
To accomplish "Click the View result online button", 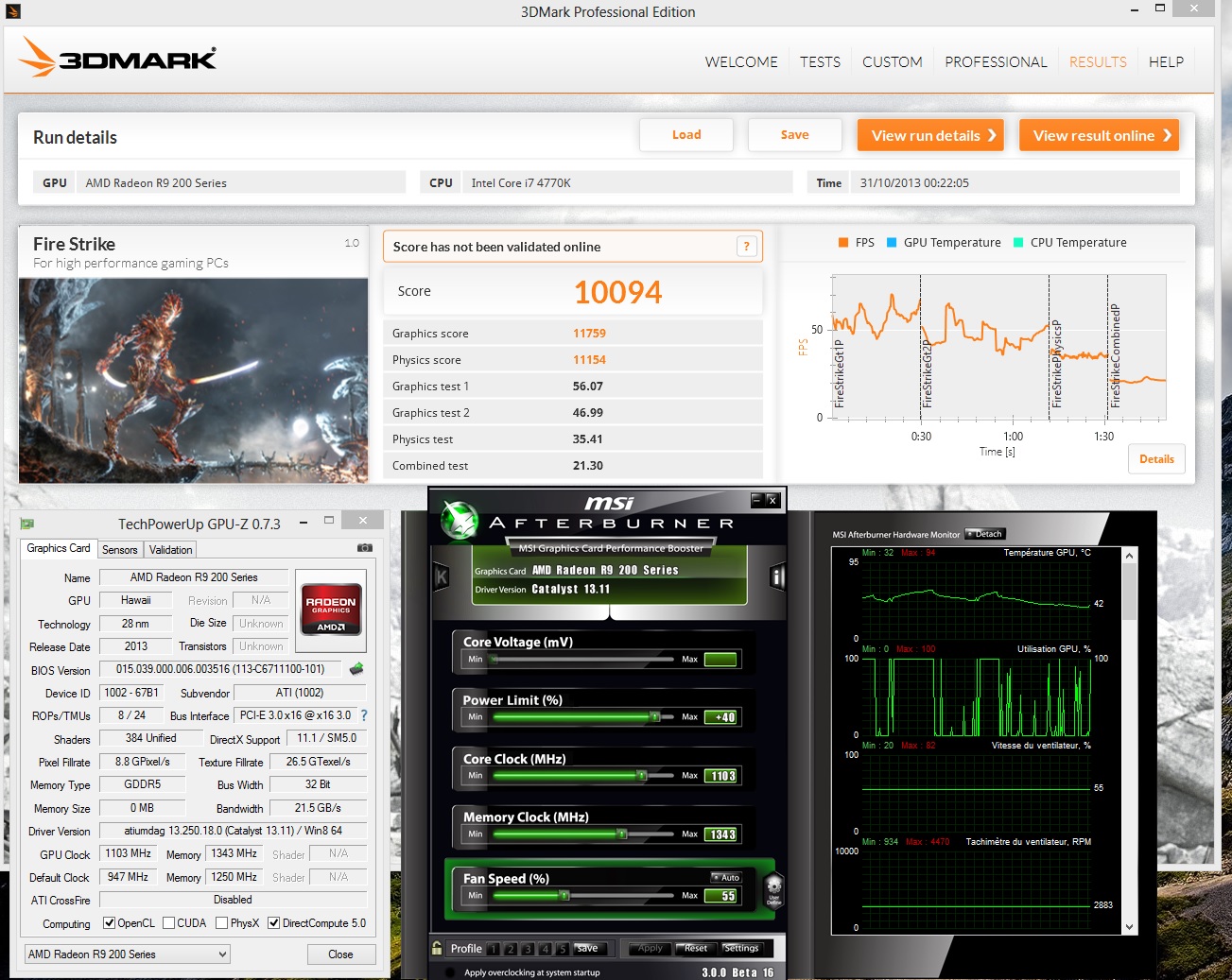I will point(1098,135).
